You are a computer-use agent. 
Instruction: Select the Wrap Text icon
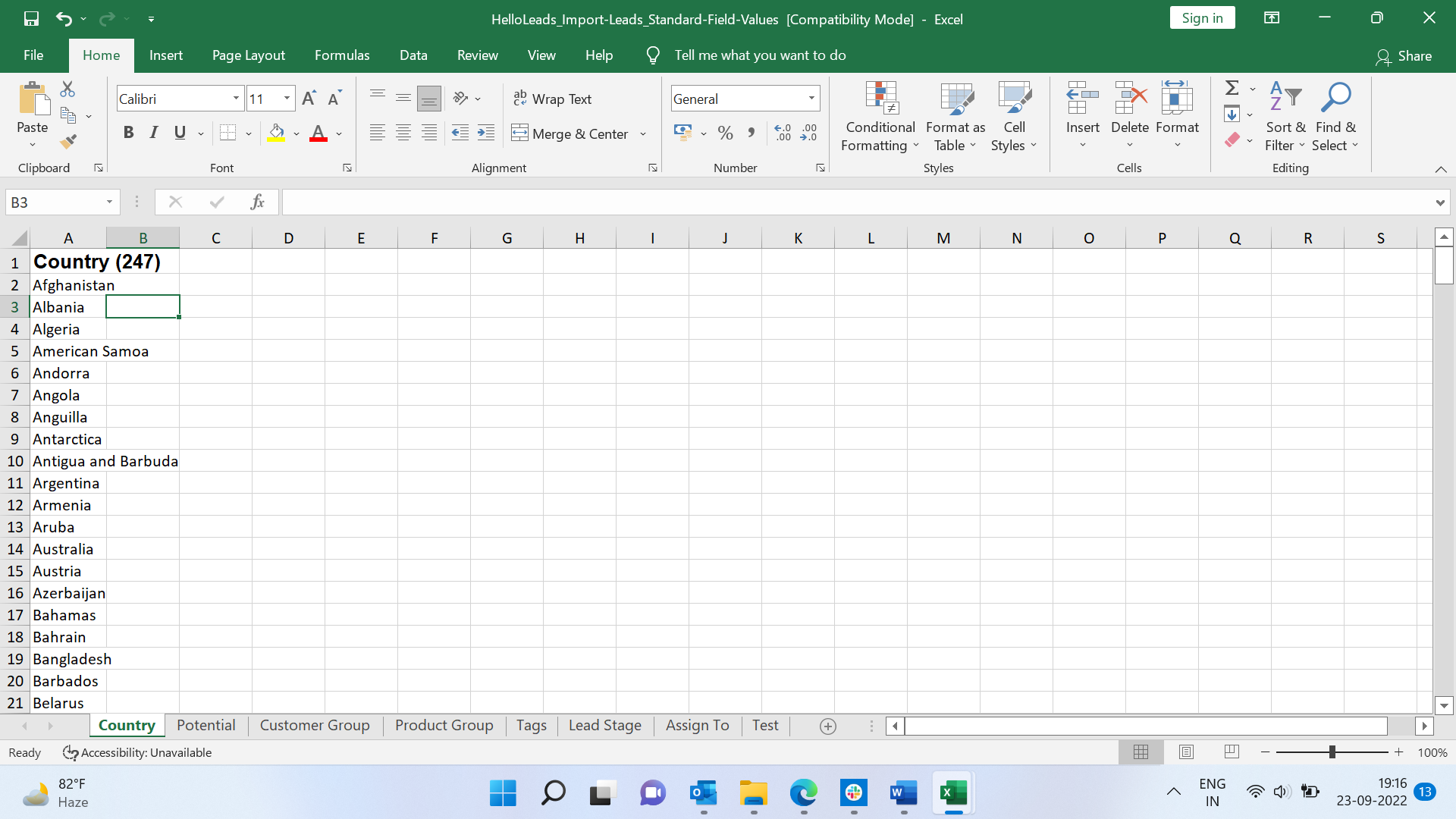coord(553,97)
